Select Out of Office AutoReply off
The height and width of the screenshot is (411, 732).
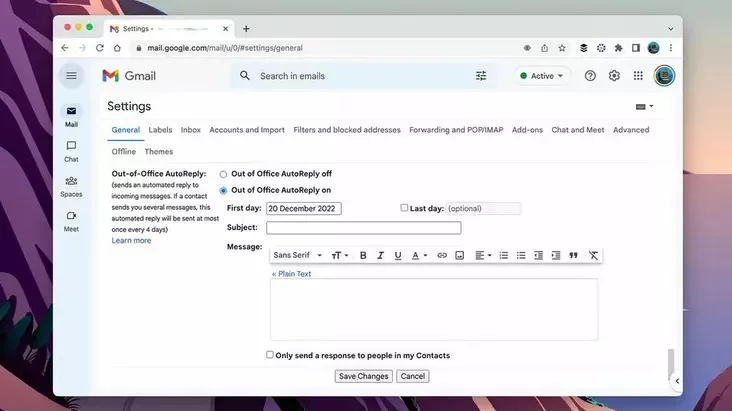pos(223,174)
